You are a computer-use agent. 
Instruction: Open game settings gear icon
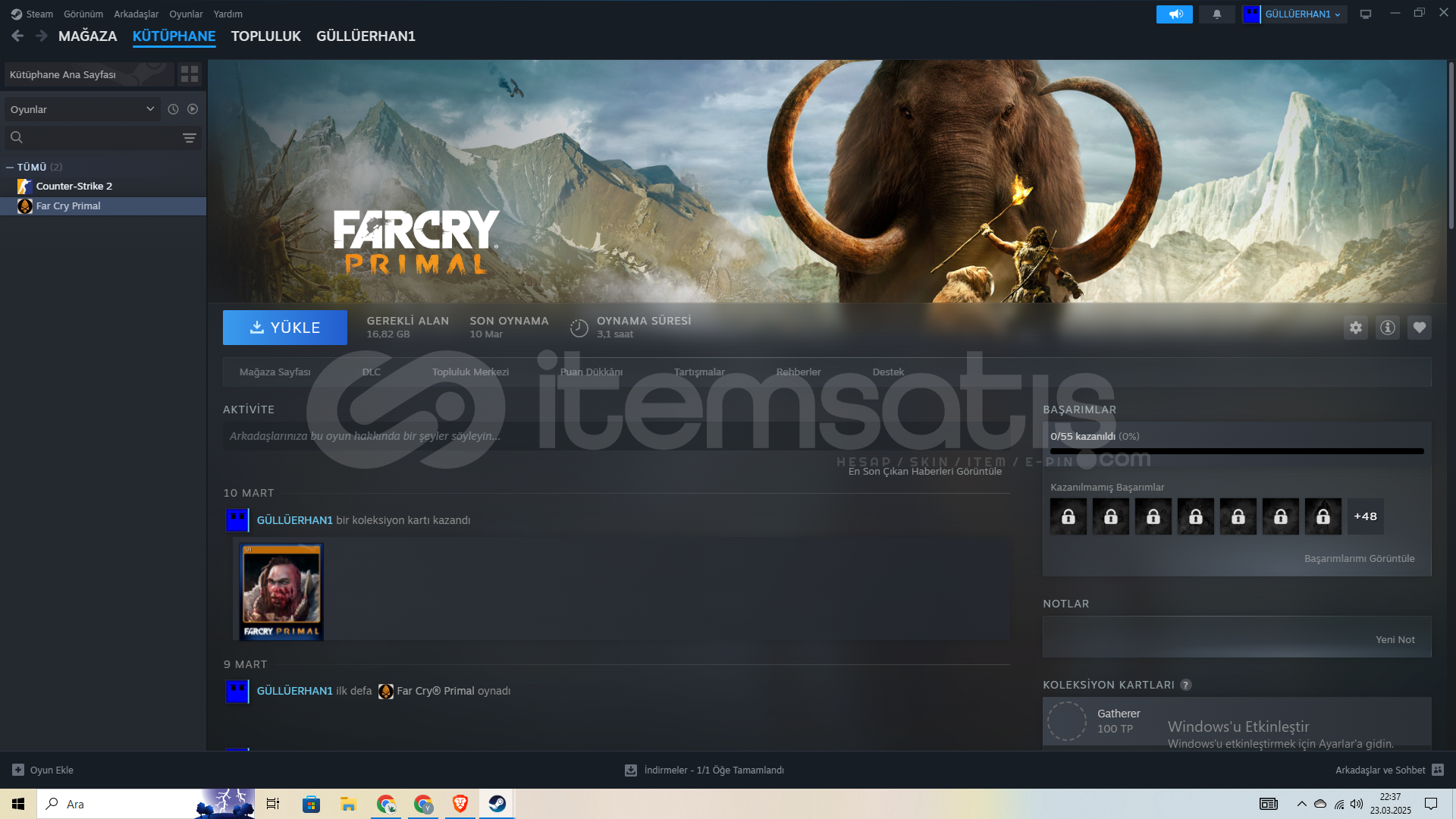click(x=1355, y=328)
